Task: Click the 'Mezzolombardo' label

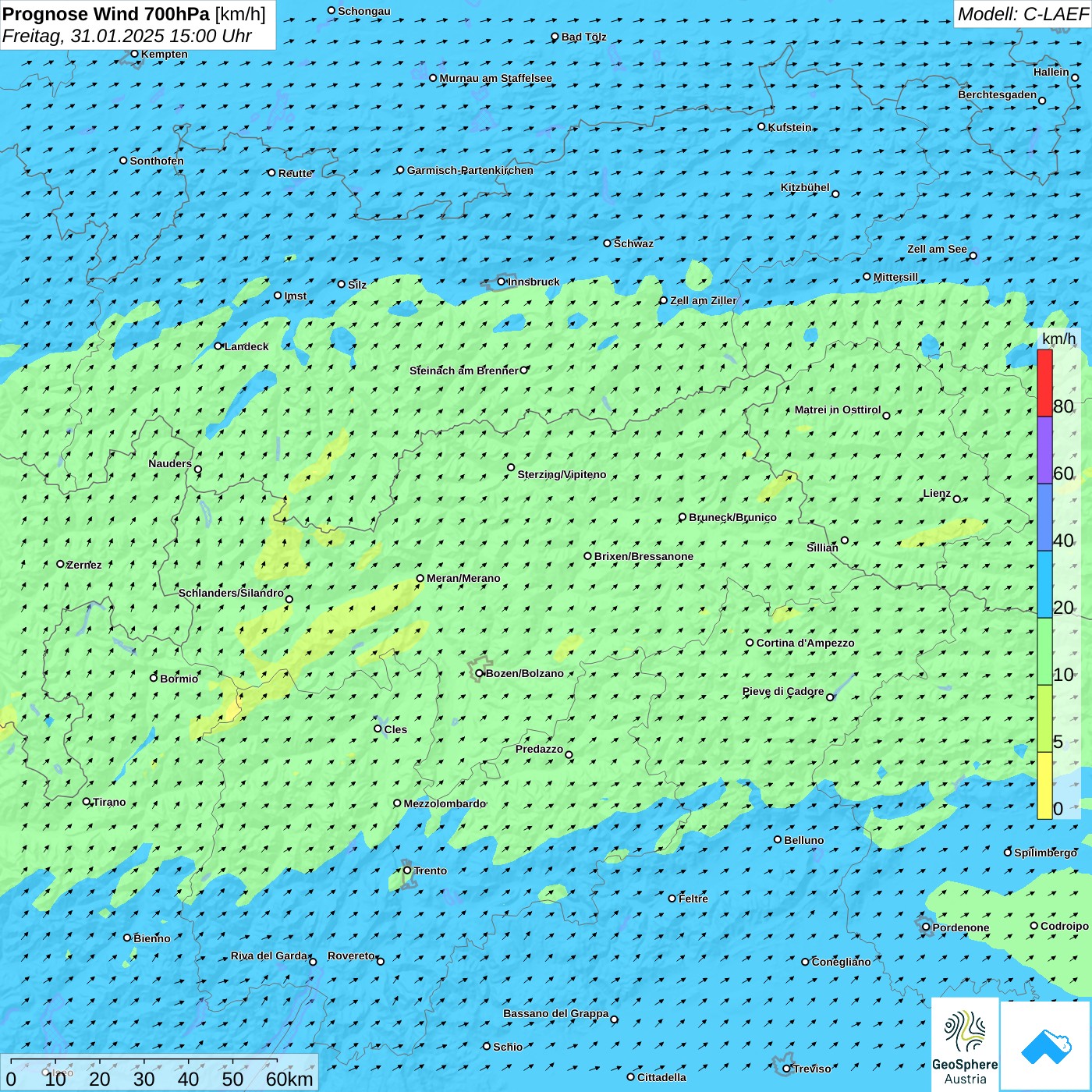Action: pyautogui.click(x=445, y=803)
